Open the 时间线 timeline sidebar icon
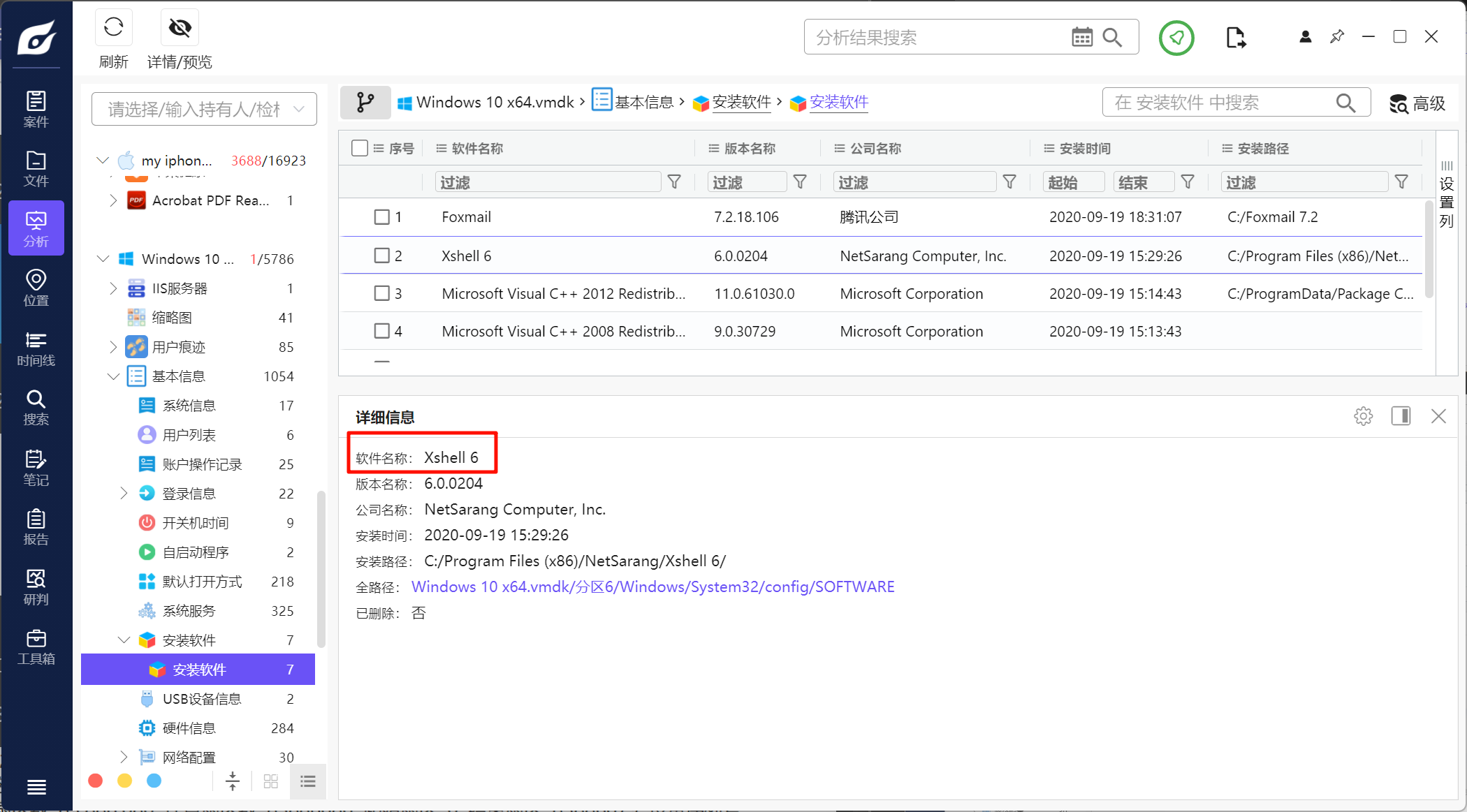 pos(36,348)
